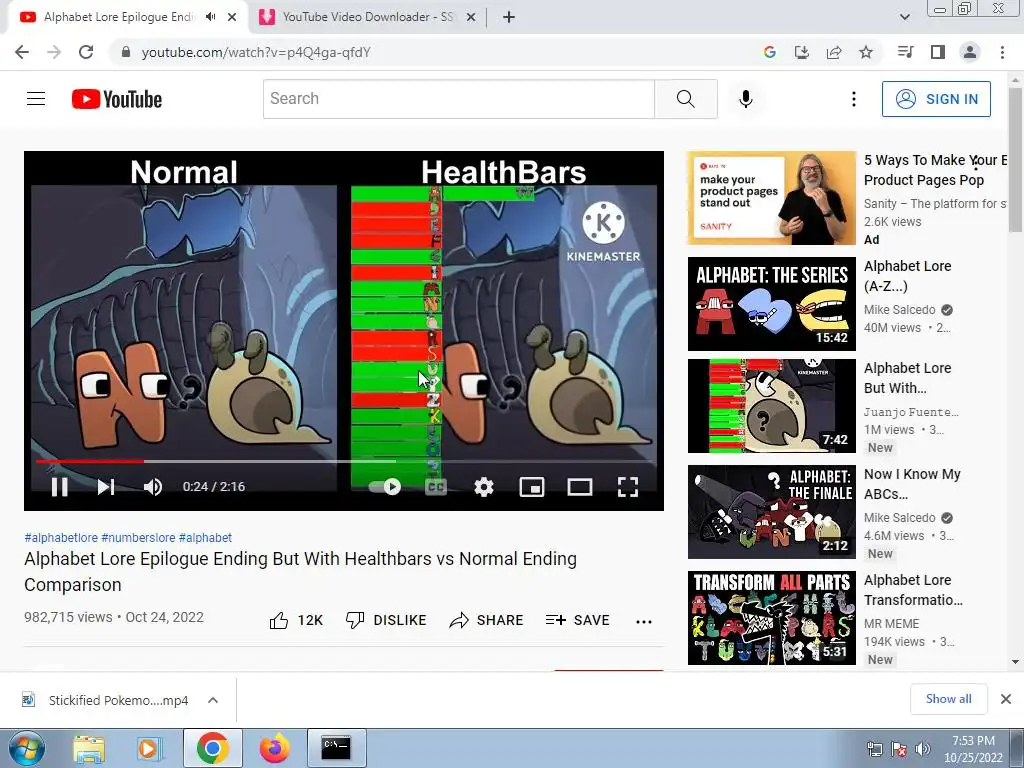The image size is (1024, 768).
Task: Open the #numberslore hashtag link
Action: [x=138, y=537]
